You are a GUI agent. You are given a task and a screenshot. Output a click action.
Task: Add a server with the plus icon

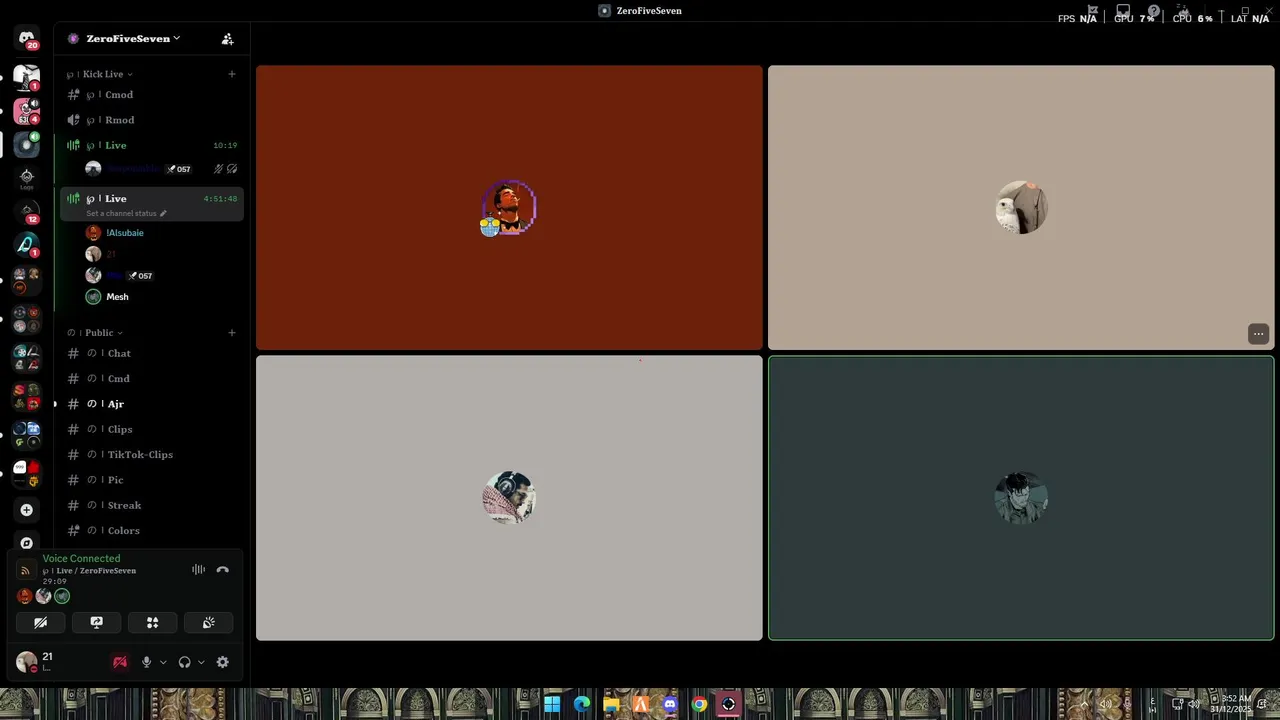(27, 510)
